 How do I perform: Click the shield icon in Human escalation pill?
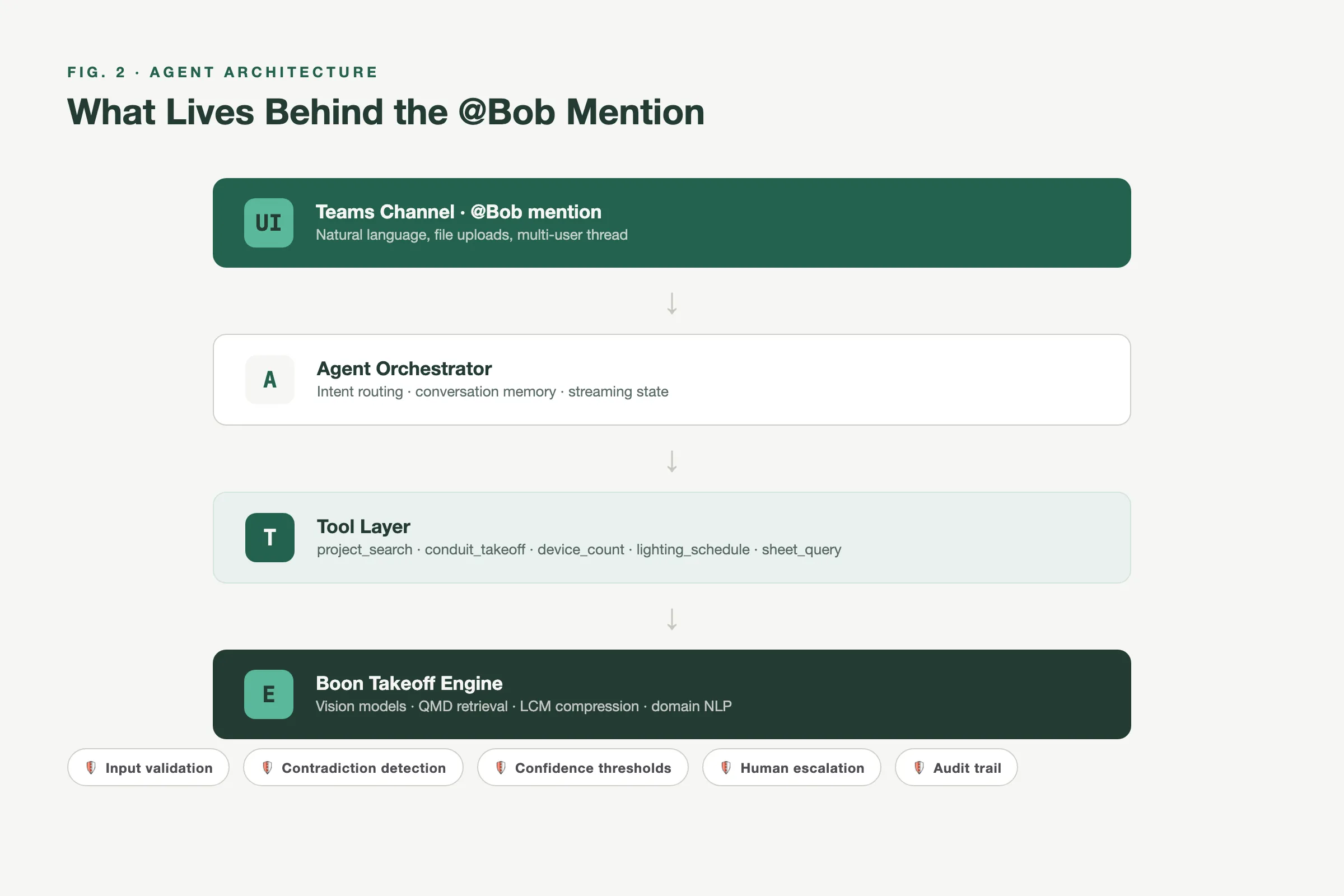point(726,767)
